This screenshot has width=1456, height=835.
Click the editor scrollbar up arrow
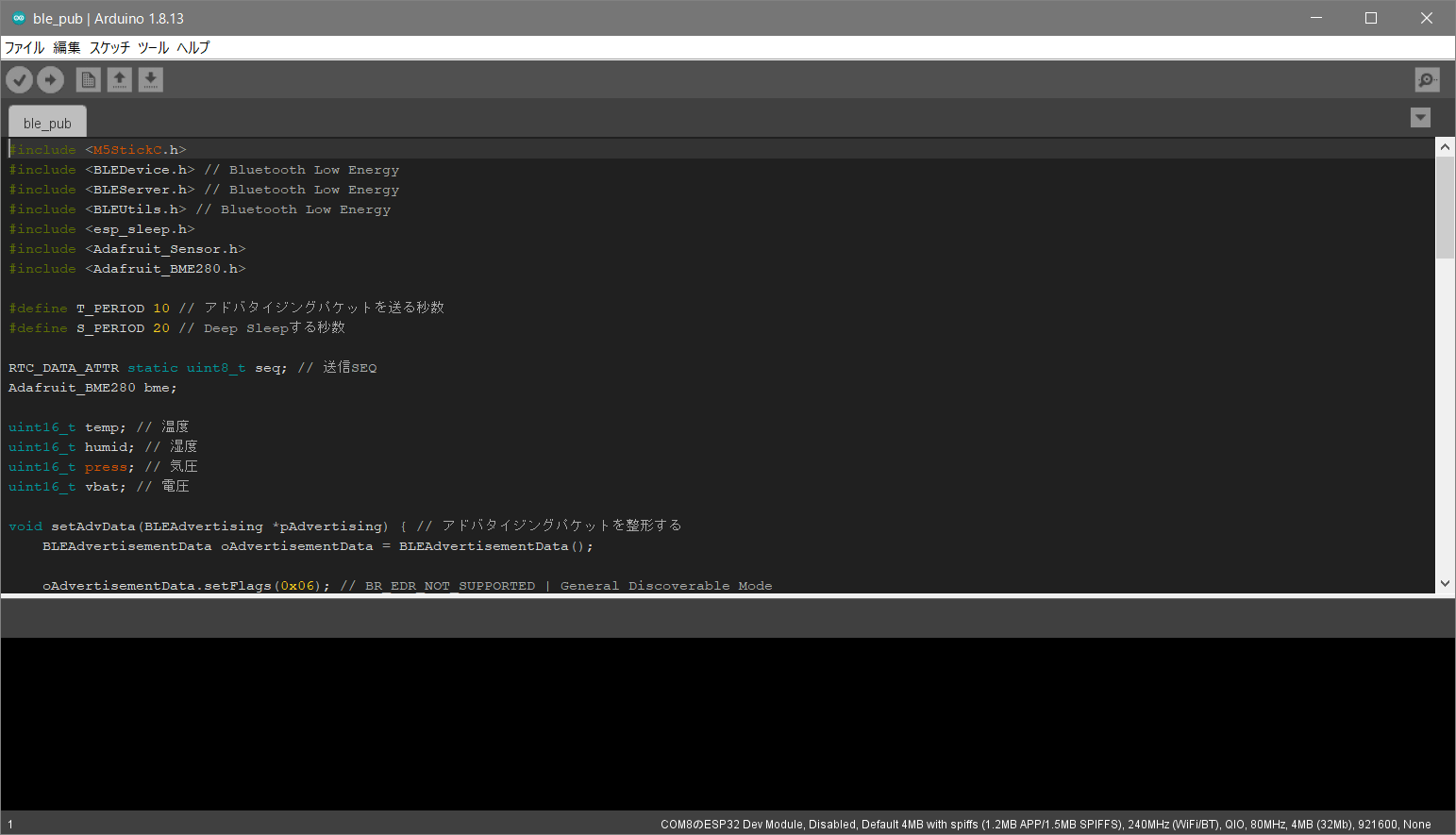1445,147
